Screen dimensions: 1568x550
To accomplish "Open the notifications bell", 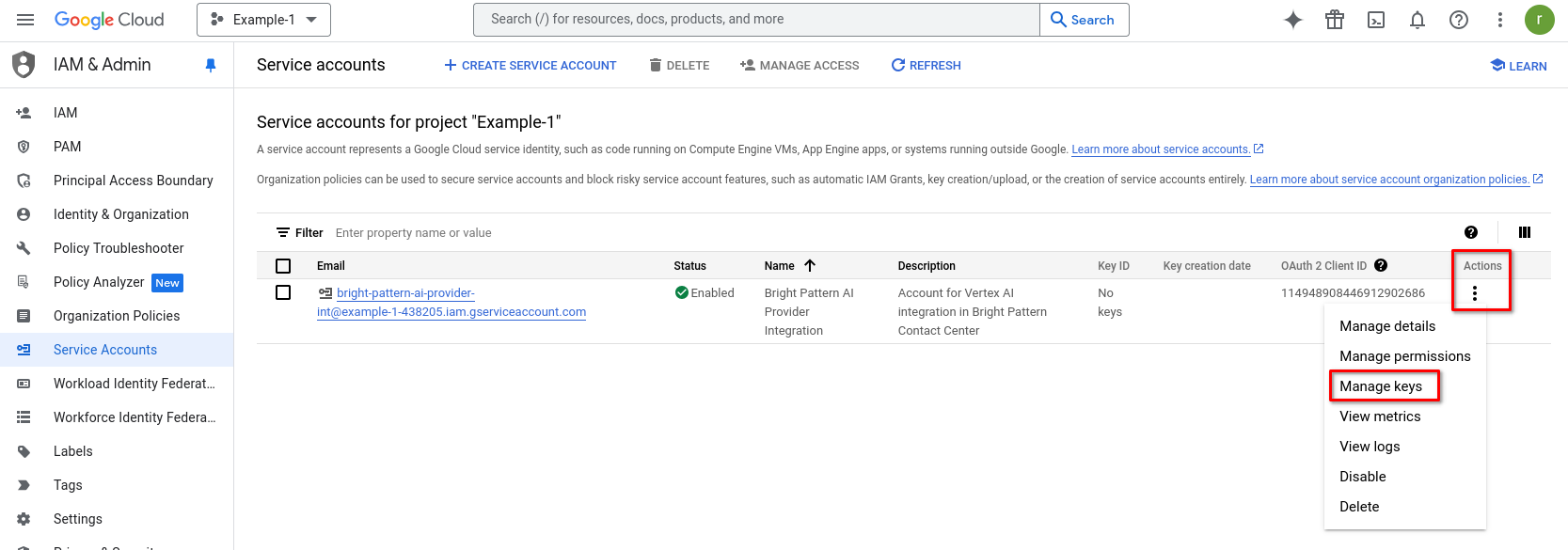I will coord(1418,20).
